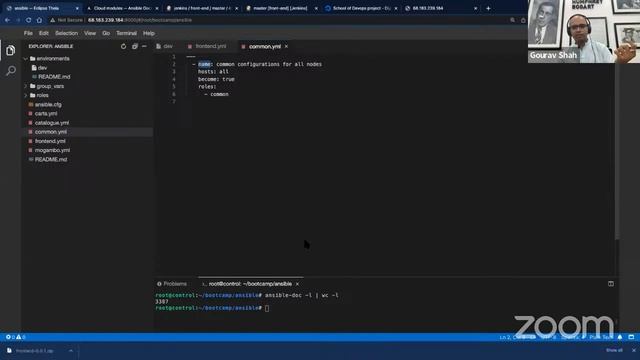Viewport: 640px width, 360px height.
Task: Open a new browser tab
Action: (488, 8)
